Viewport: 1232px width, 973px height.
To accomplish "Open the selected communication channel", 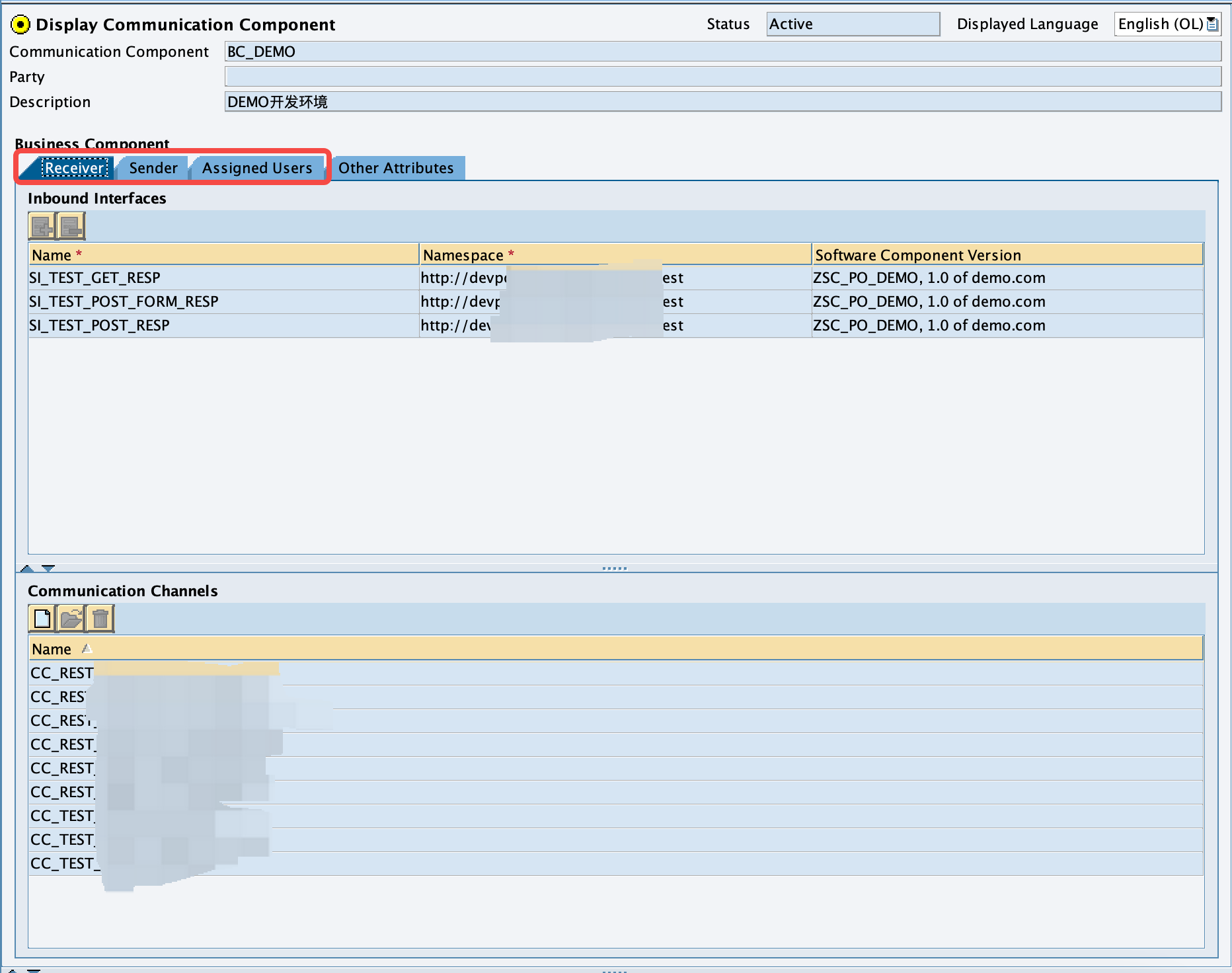I will coord(71,619).
